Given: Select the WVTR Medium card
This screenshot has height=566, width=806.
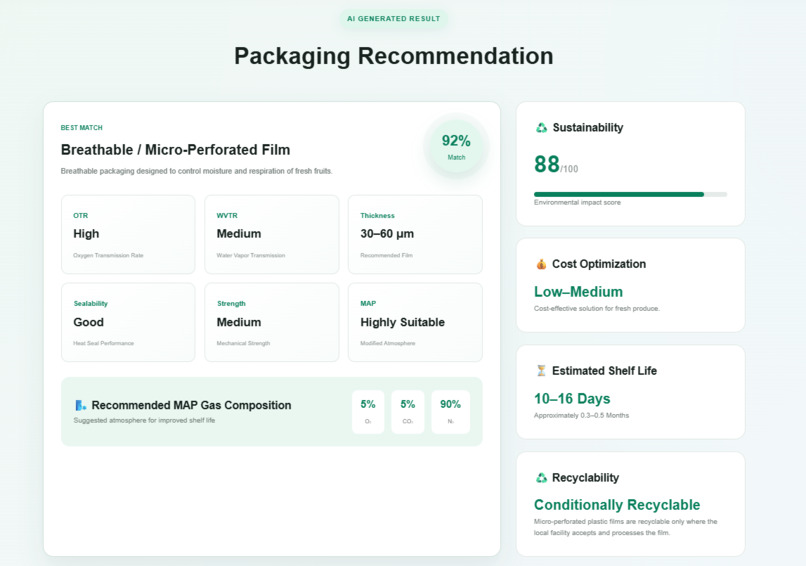Looking at the screenshot, I should (271, 234).
